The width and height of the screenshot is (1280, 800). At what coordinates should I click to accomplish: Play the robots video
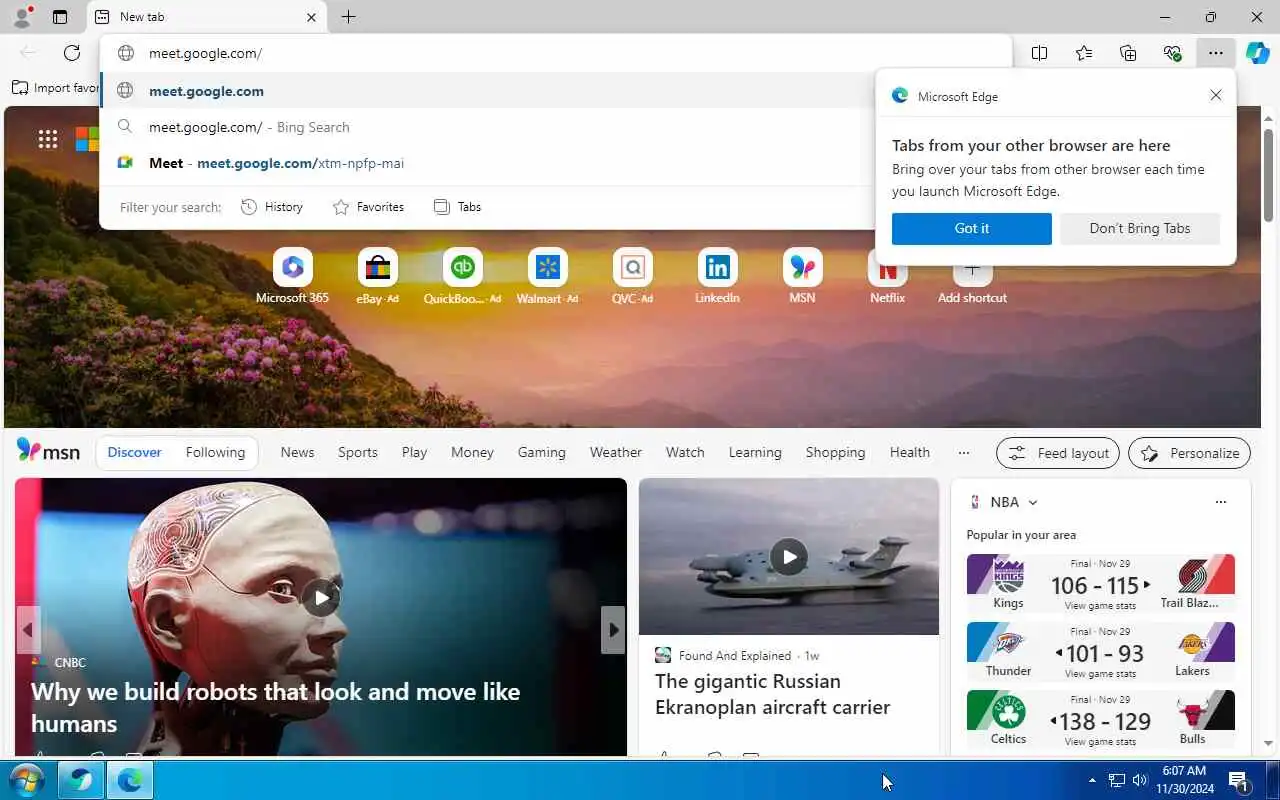(320, 598)
